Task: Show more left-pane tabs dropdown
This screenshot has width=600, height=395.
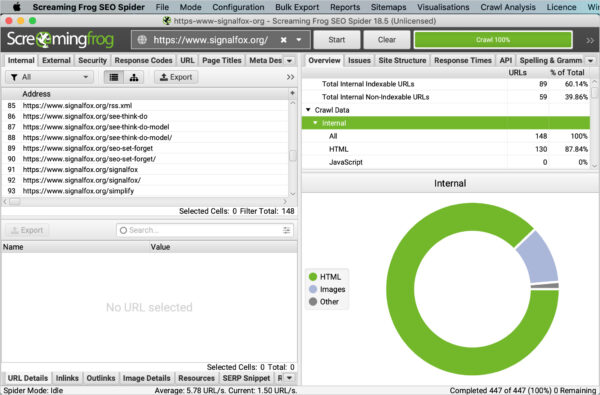Action: (290, 60)
